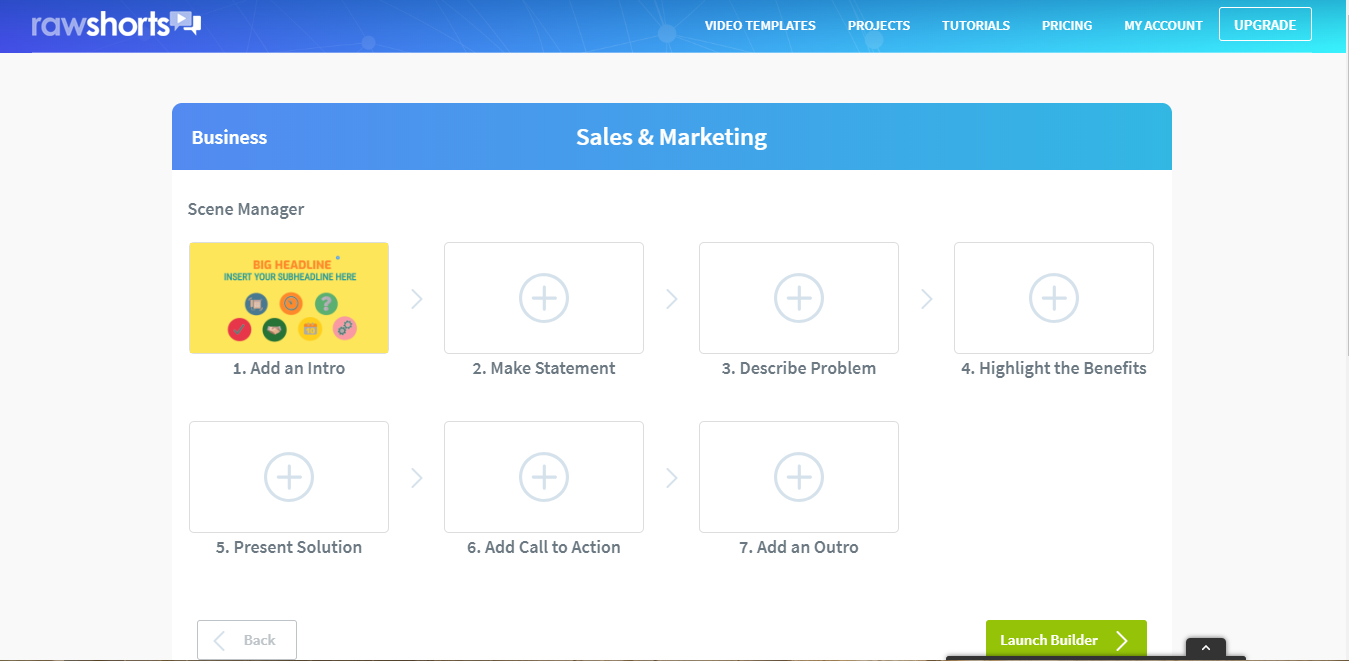1349x661 pixels.
Task: Click the '1. Add an Intro' label
Action: pos(289,368)
